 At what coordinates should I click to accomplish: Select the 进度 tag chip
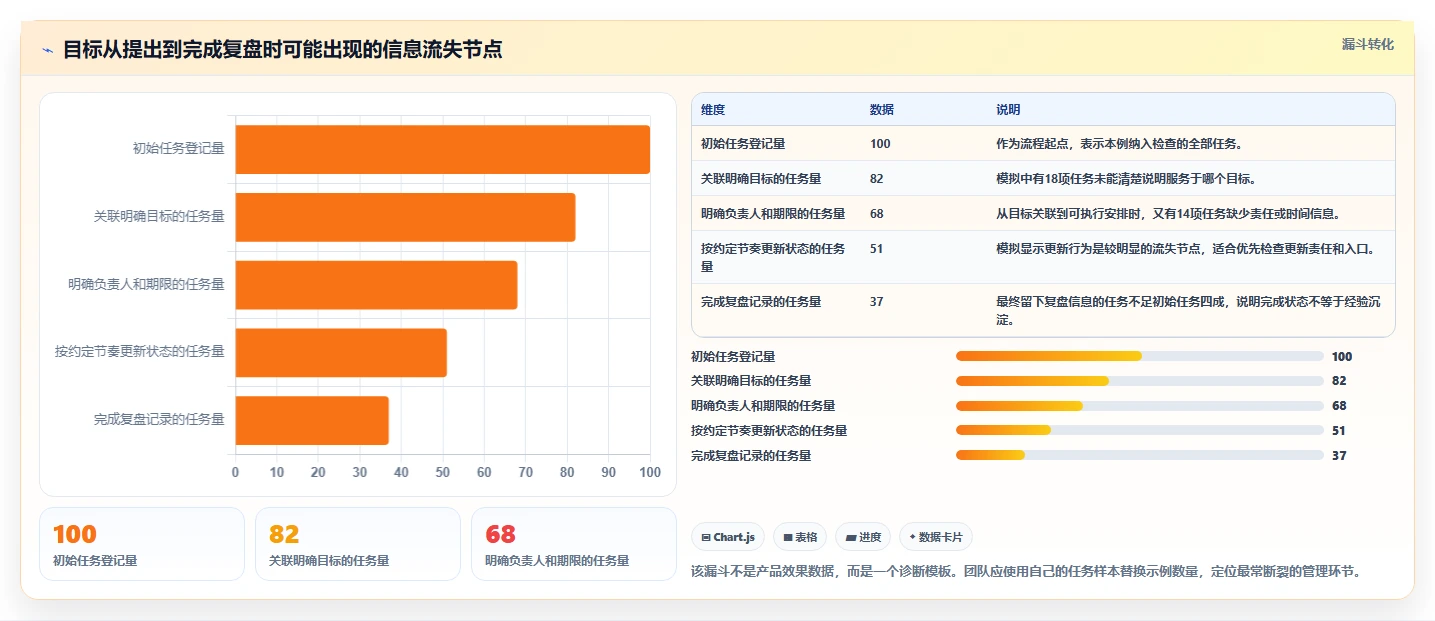pyautogui.click(x=863, y=537)
